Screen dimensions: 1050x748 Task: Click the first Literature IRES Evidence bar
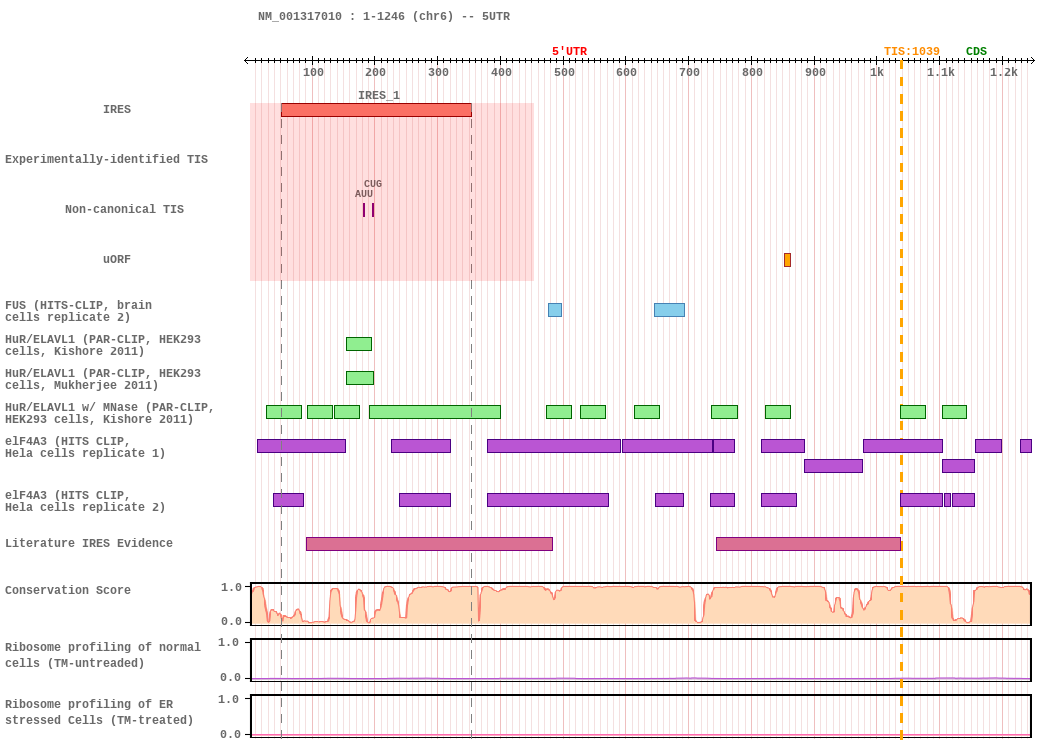point(429,544)
